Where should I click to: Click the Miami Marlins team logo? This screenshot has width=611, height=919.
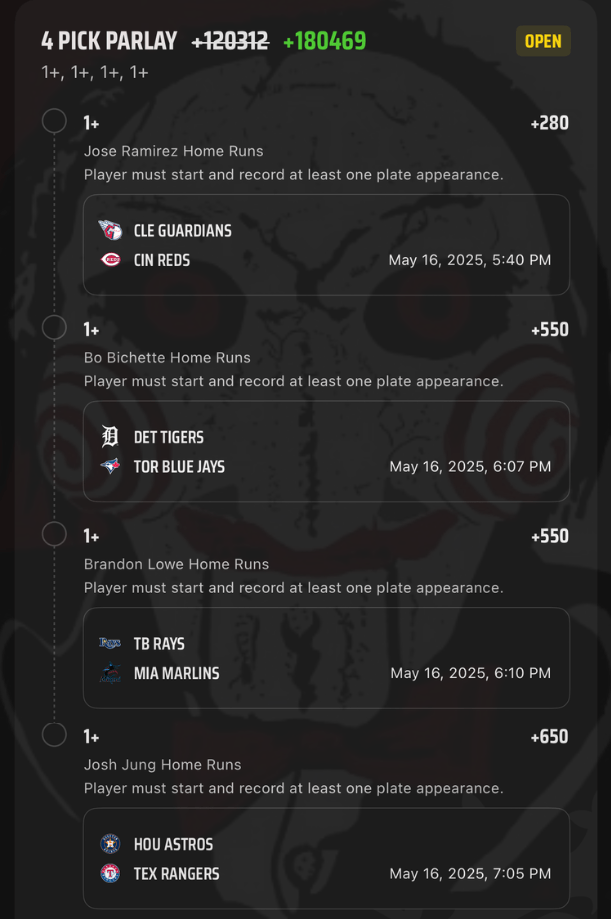[110, 673]
